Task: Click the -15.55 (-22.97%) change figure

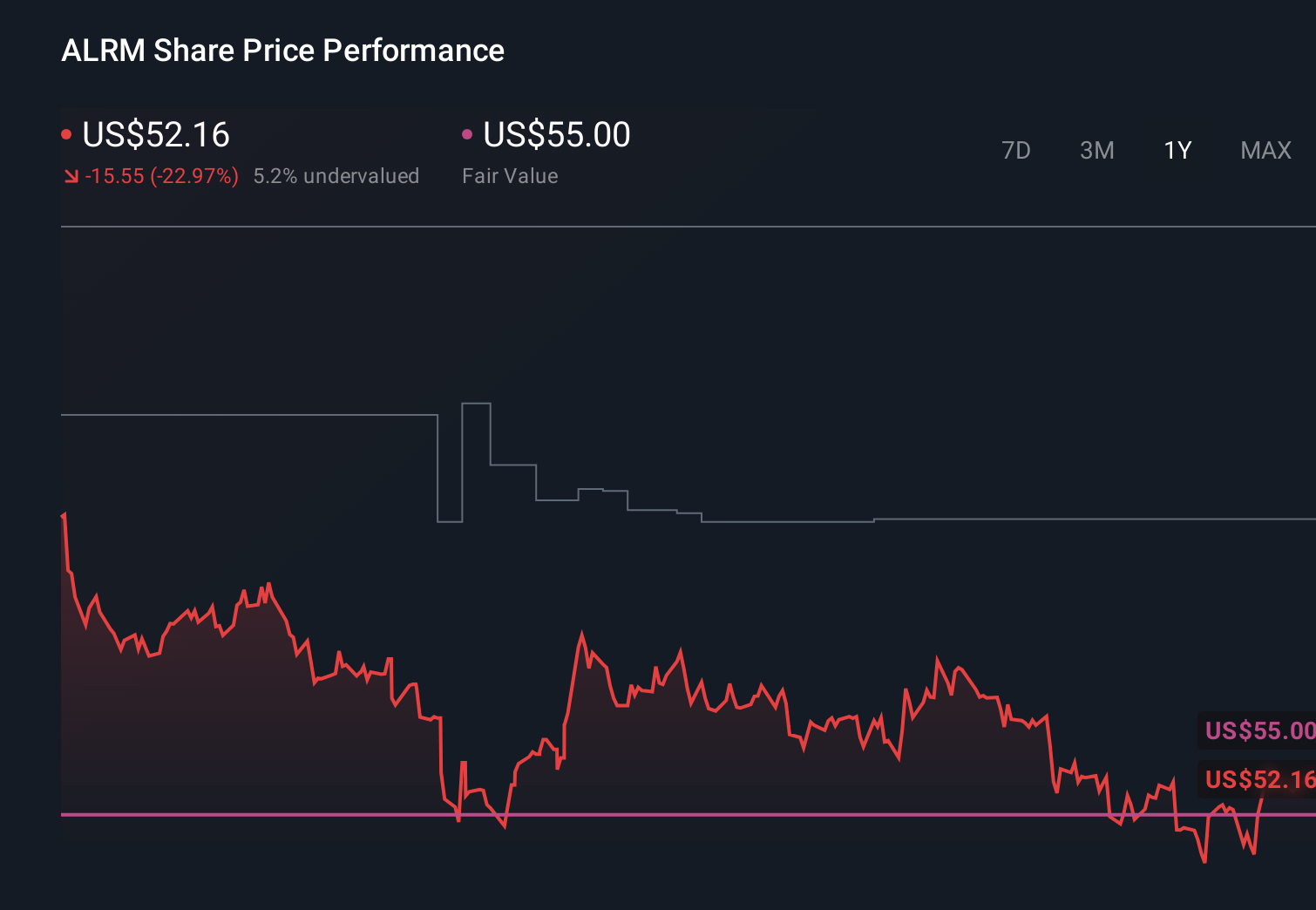Action: pyautogui.click(x=162, y=176)
